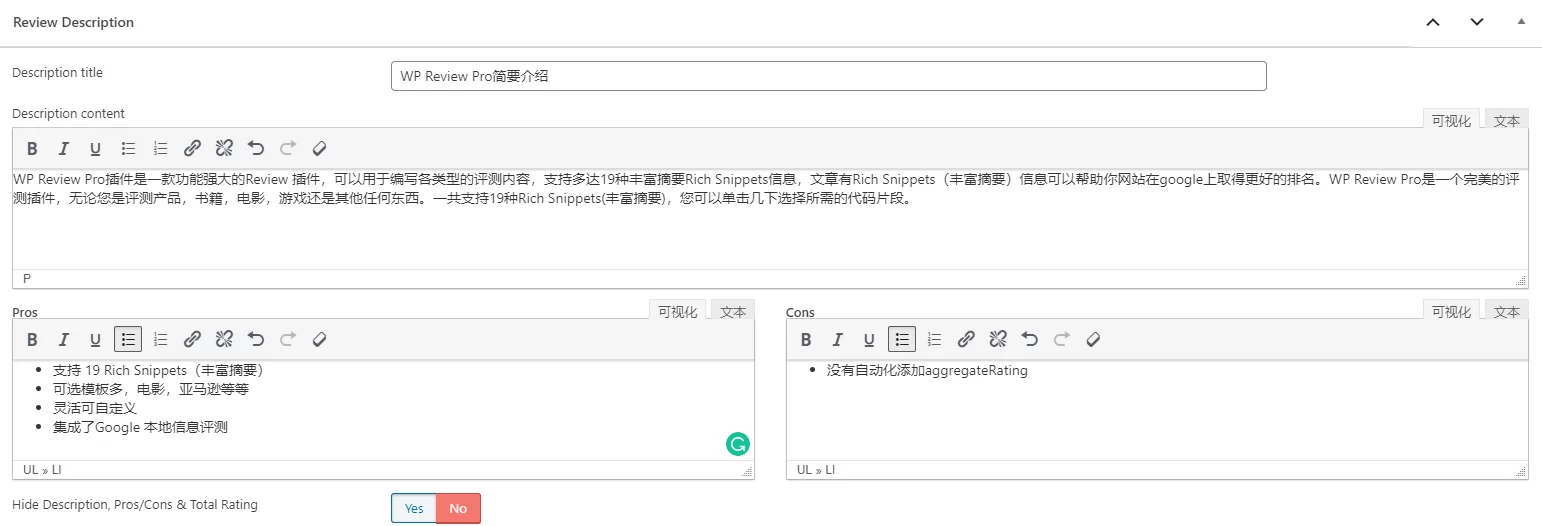Grab Cons editor resize handle
Screen dimensions: 1542x526
click(x=1520, y=471)
